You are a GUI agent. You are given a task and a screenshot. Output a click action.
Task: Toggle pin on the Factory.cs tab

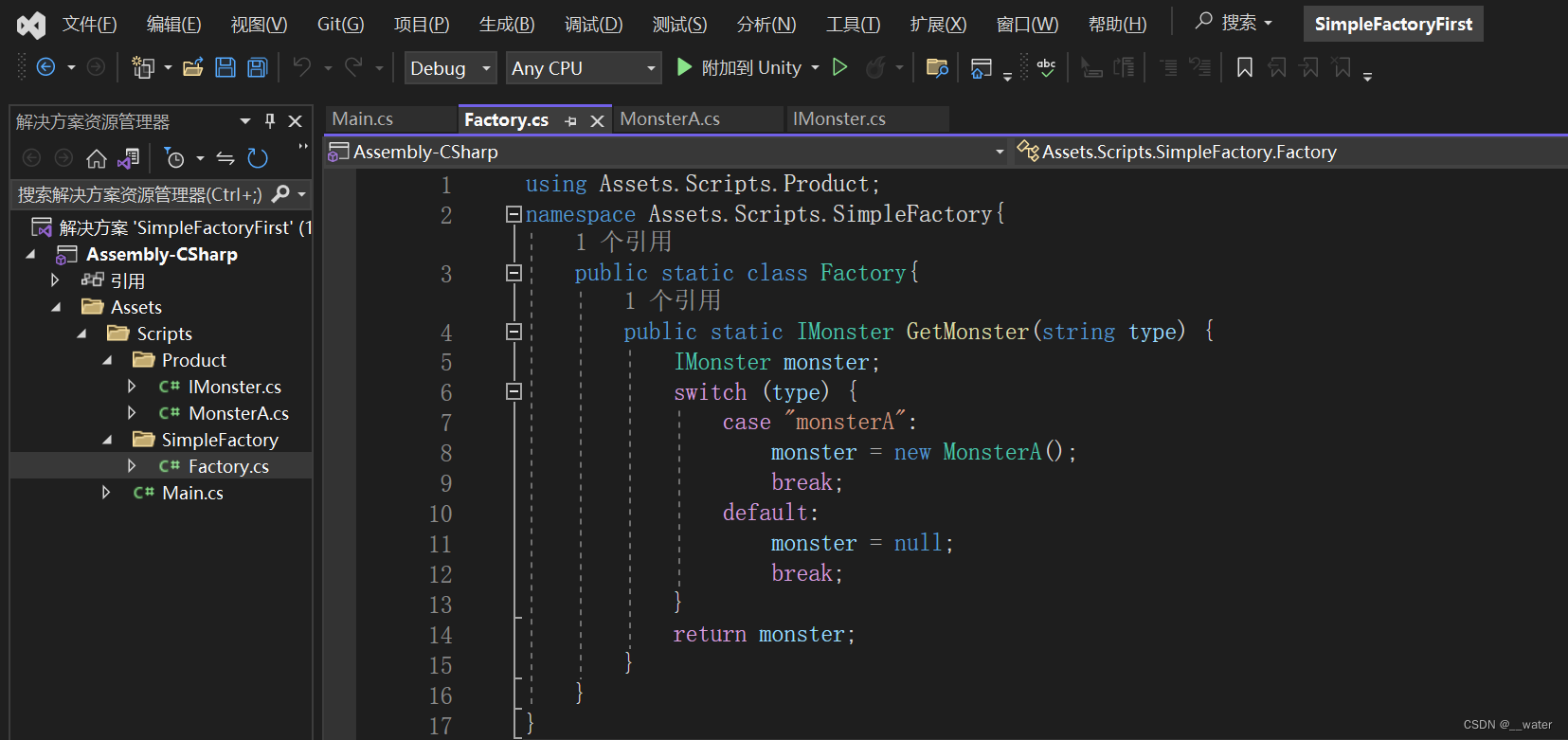(570, 121)
